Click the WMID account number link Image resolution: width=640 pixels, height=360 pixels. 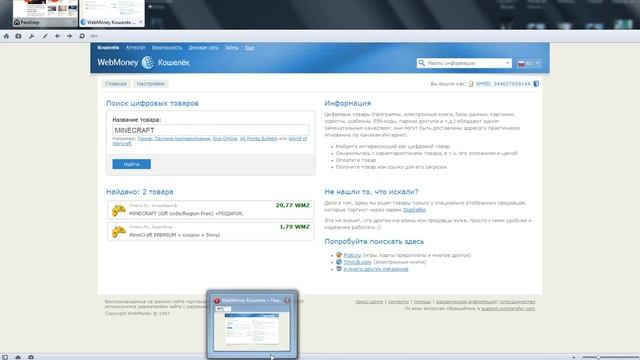click(x=503, y=84)
